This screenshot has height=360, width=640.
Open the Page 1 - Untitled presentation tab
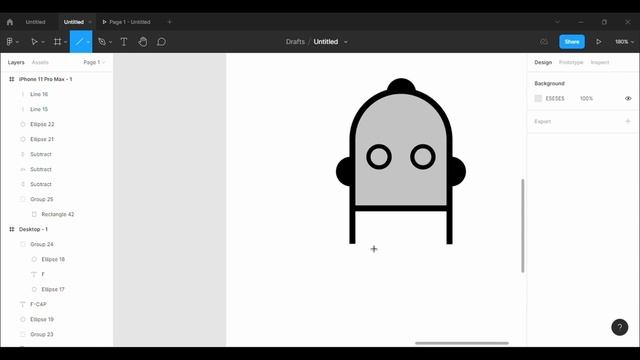[x=127, y=22]
